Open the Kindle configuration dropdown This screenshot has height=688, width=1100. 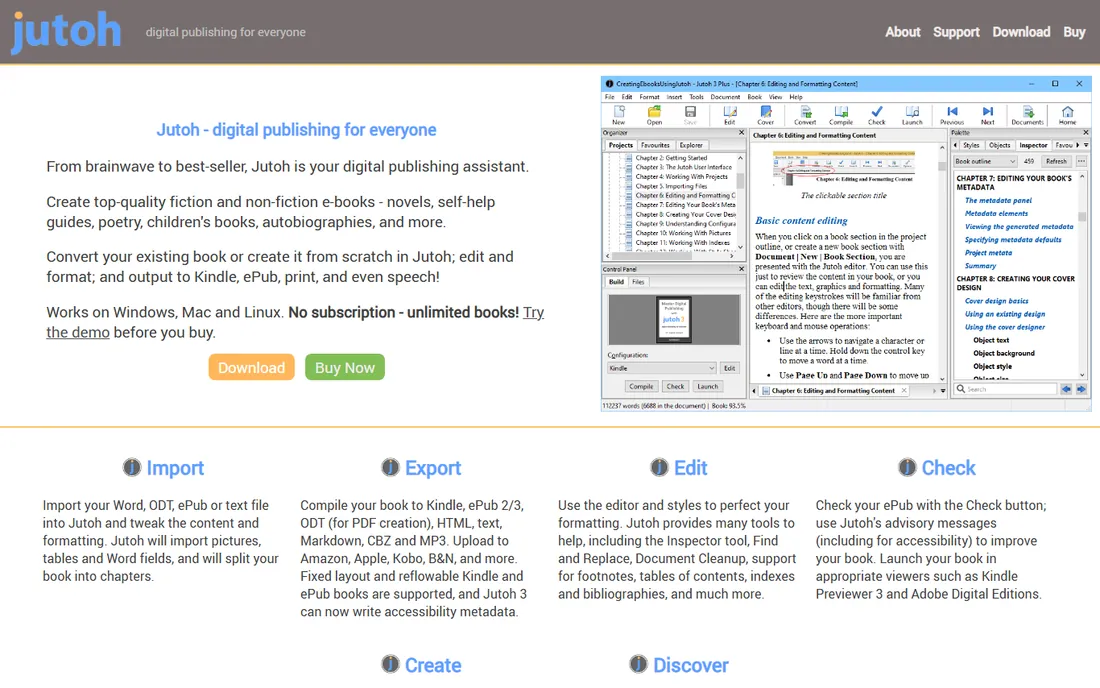click(x=662, y=368)
